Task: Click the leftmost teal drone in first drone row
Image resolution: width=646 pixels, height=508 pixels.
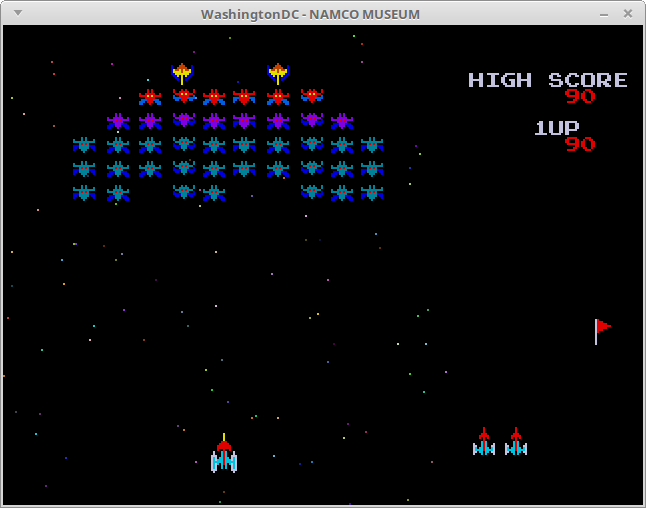Action: 84,145
